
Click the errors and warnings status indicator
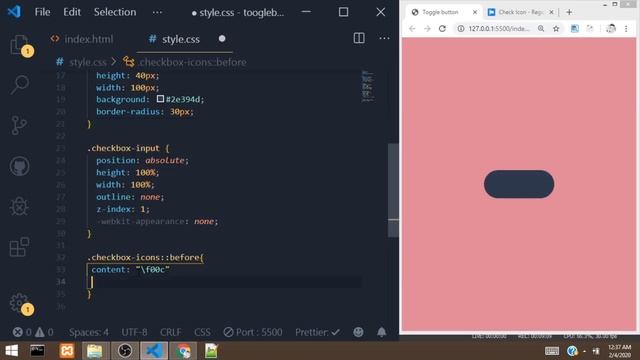33,332
